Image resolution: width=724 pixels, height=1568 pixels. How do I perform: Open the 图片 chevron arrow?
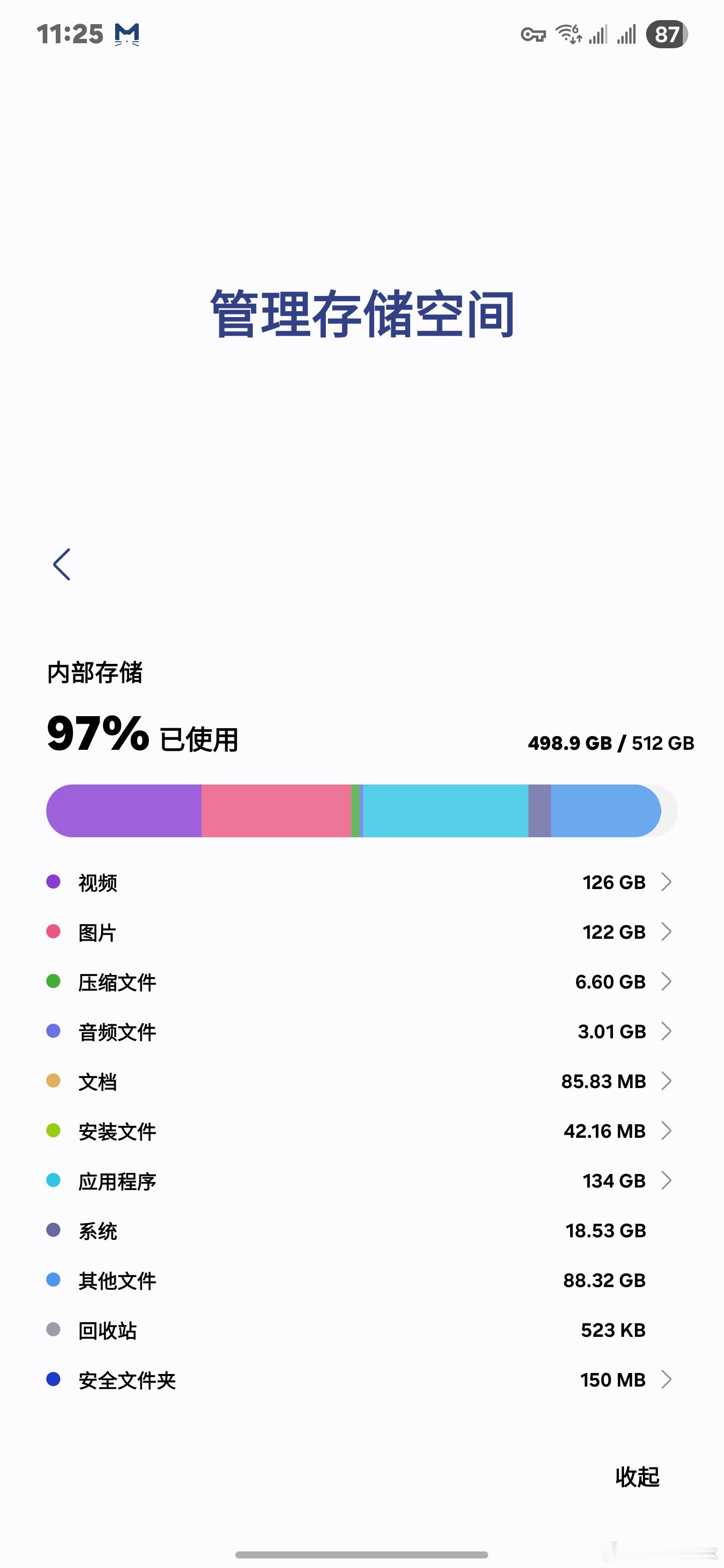(x=667, y=932)
